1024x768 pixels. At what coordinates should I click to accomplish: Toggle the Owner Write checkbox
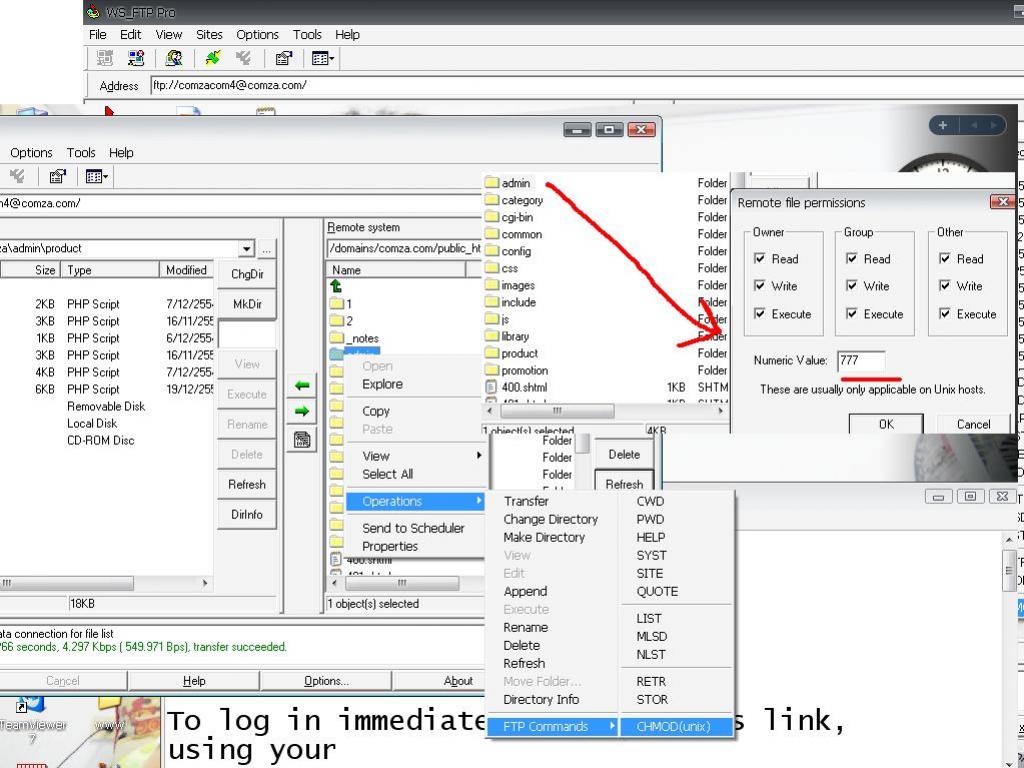point(760,285)
